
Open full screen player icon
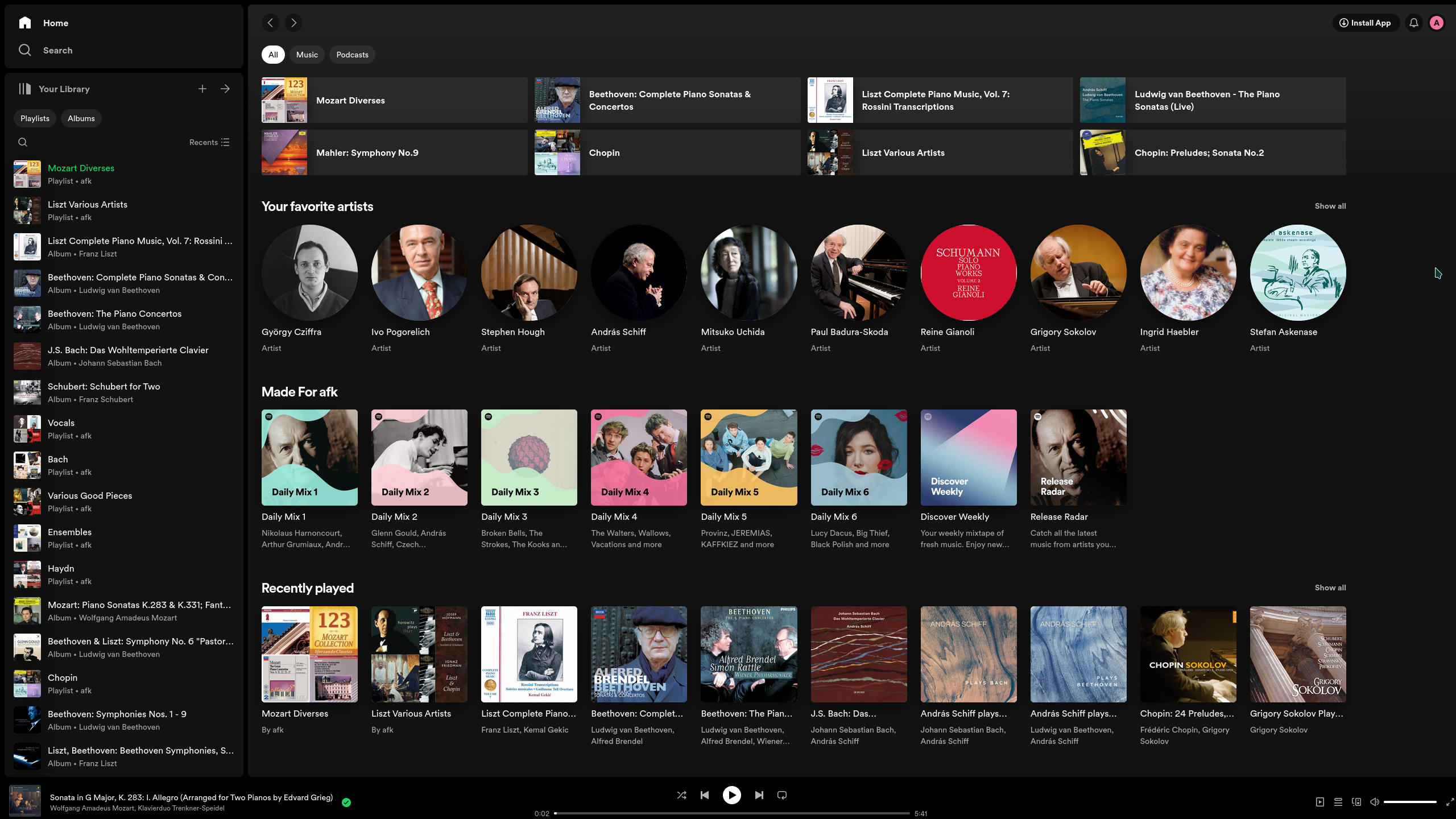coord(1450,802)
